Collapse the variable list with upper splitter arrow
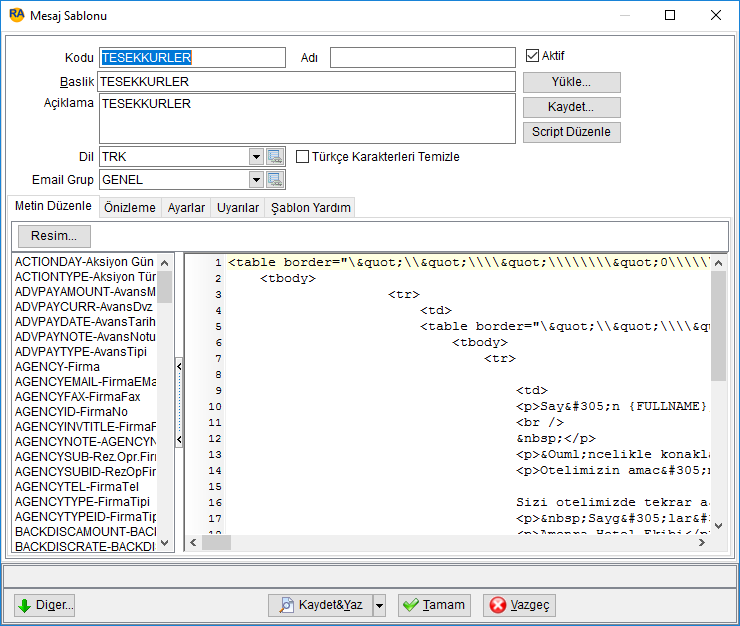740x626 pixels. coord(179,366)
